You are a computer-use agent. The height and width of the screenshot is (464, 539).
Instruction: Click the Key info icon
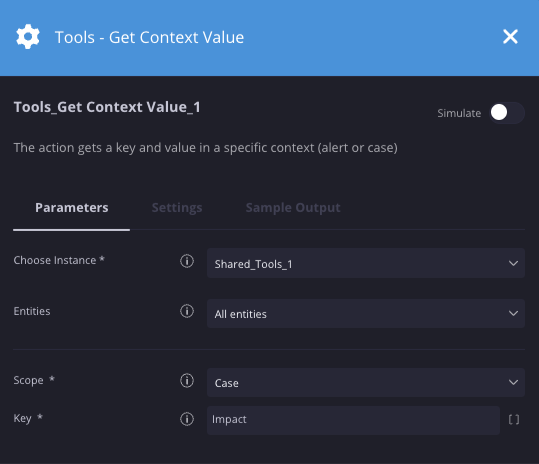(187, 419)
